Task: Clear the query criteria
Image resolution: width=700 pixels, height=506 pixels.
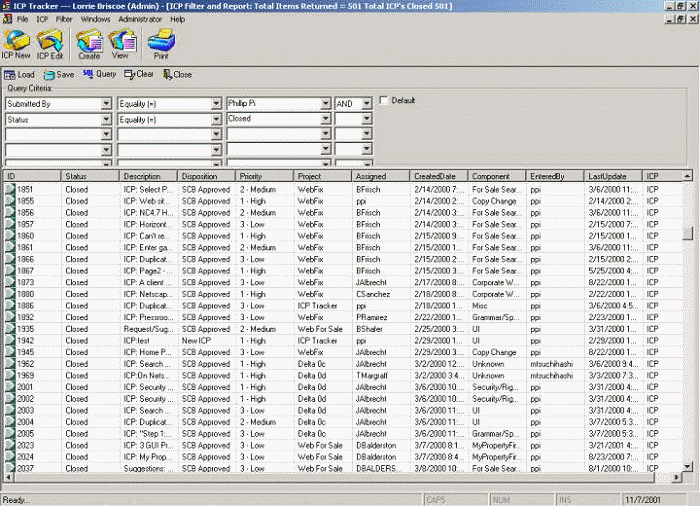Action: 139,75
